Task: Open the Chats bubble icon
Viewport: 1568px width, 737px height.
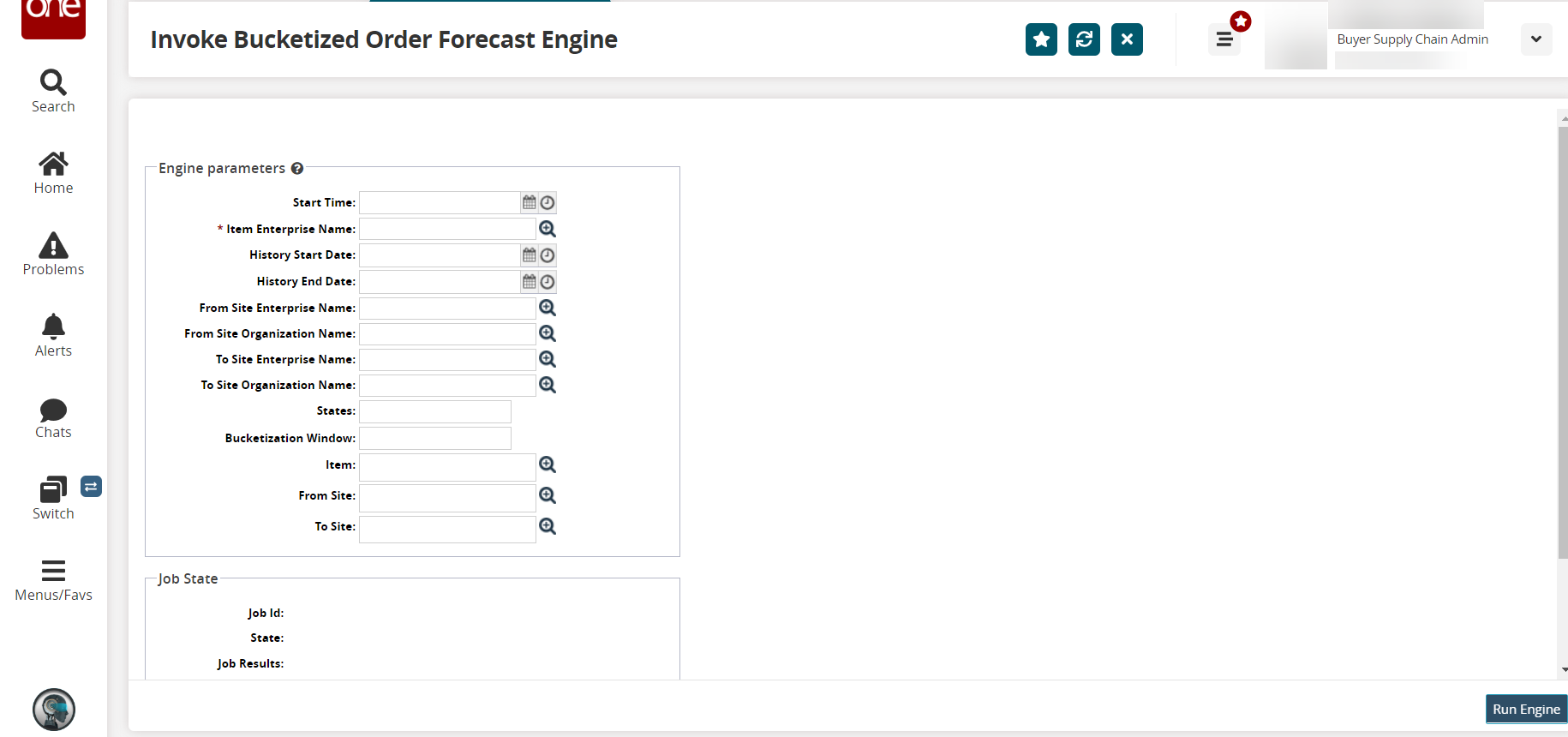Action: pos(53,410)
